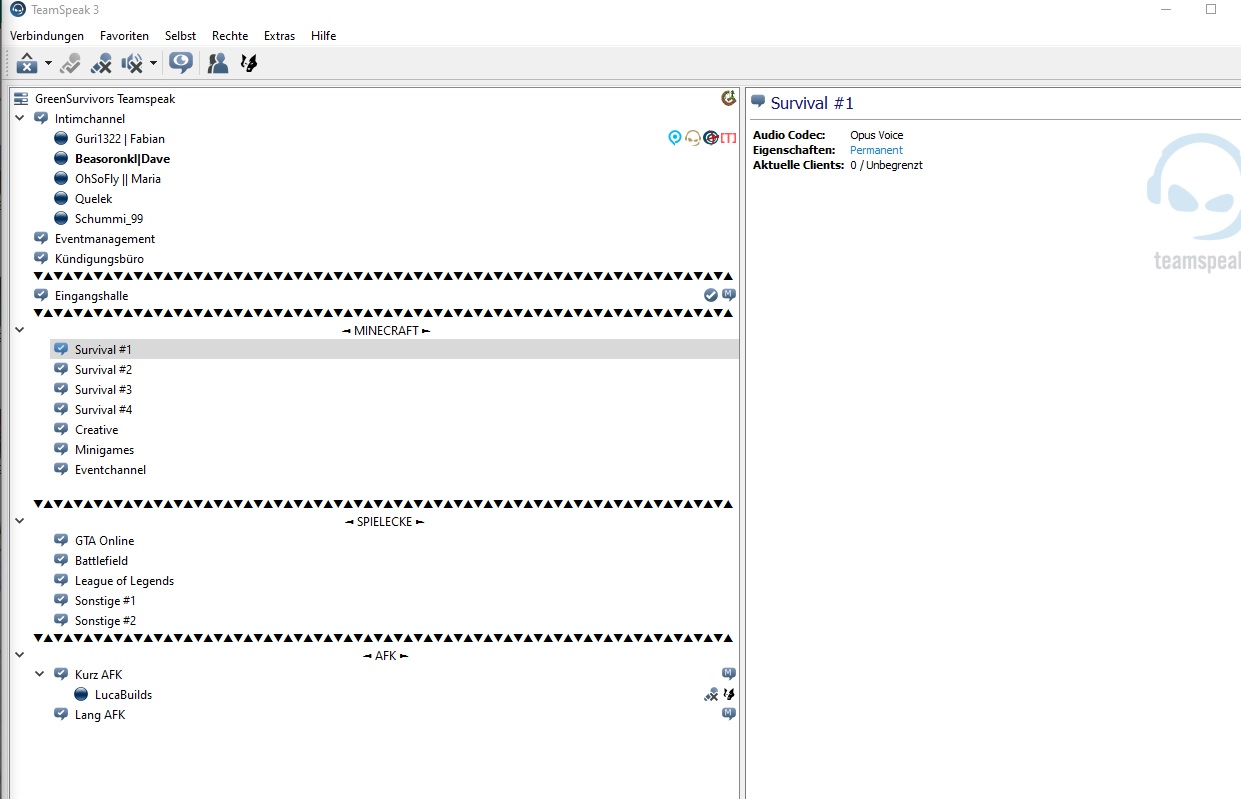Select the League of Legends channel
The image size is (1241, 799).
point(124,581)
